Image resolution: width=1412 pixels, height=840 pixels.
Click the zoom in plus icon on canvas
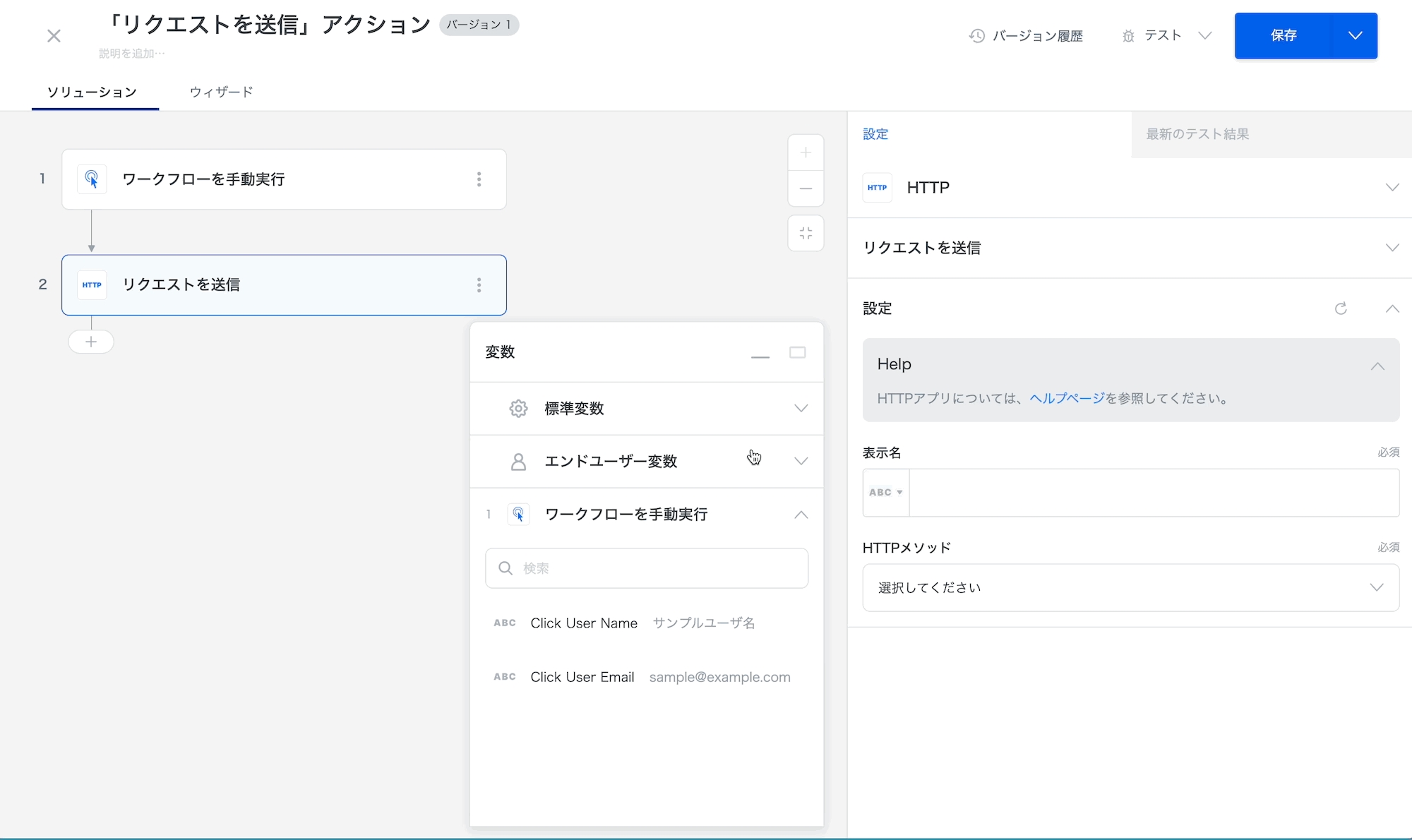[x=806, y=152]
